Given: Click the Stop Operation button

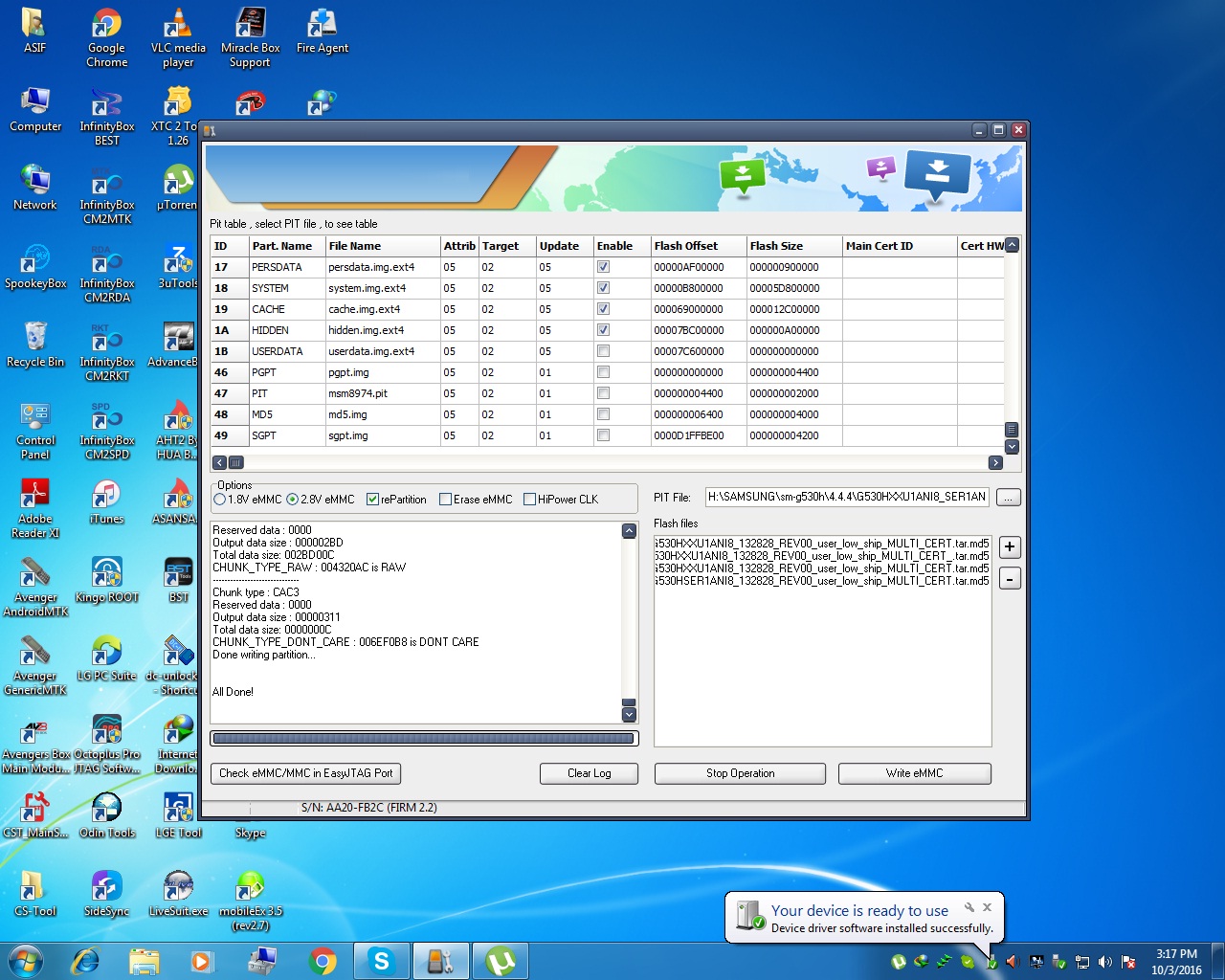Looking at the screenshot, I should click(741, 773).
